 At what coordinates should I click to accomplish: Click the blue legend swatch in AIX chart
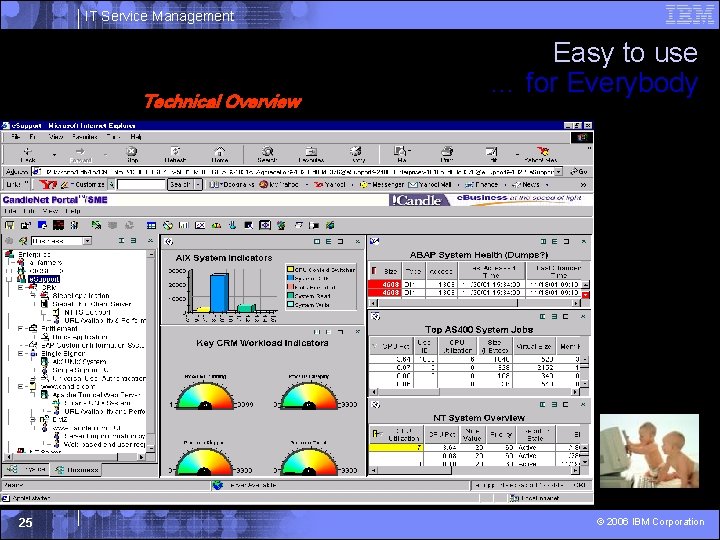pos(290,278)
